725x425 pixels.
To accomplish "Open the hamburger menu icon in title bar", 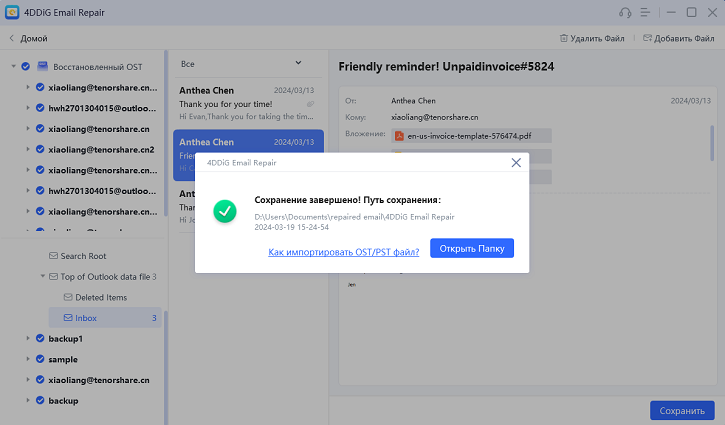I will 645,12.
